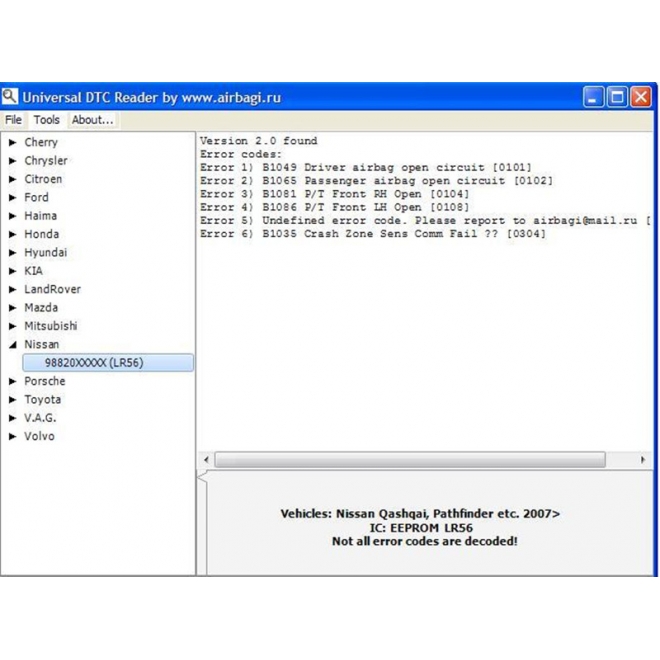Select the Porsche brand label
The image size is (660, 660).
(45, 381)
